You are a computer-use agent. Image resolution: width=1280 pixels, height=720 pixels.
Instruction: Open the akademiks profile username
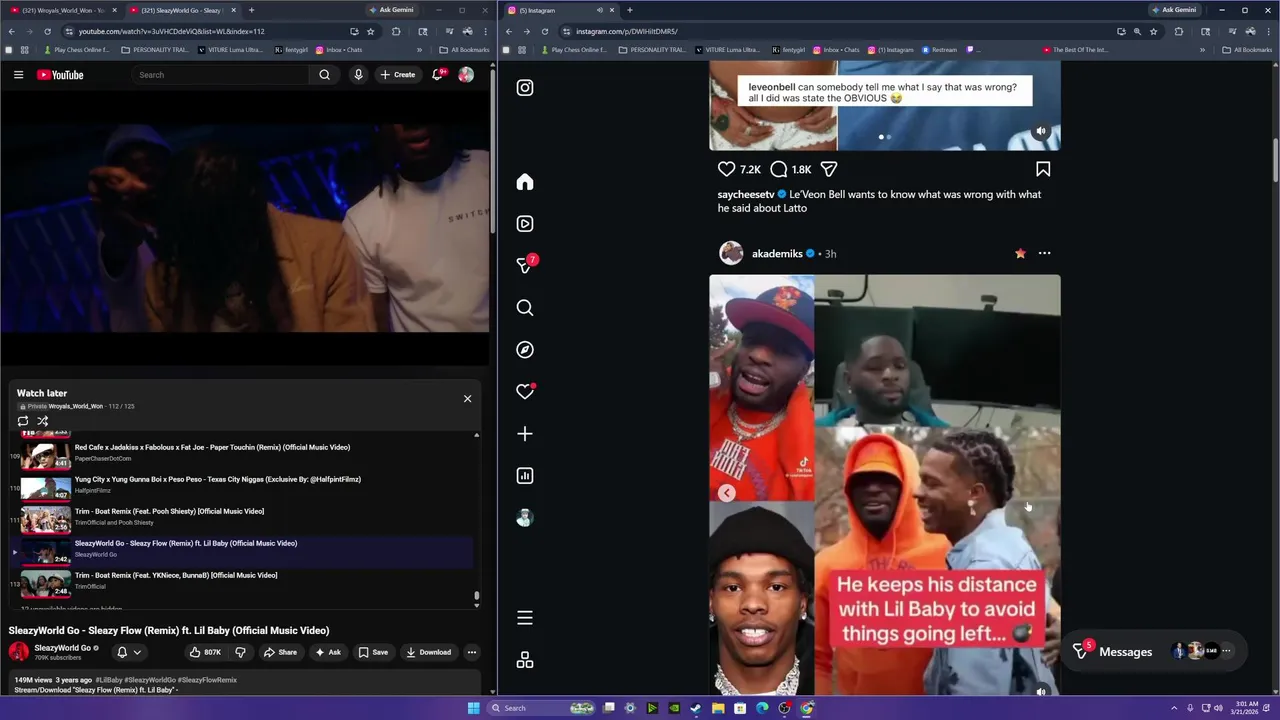[777, 254]
